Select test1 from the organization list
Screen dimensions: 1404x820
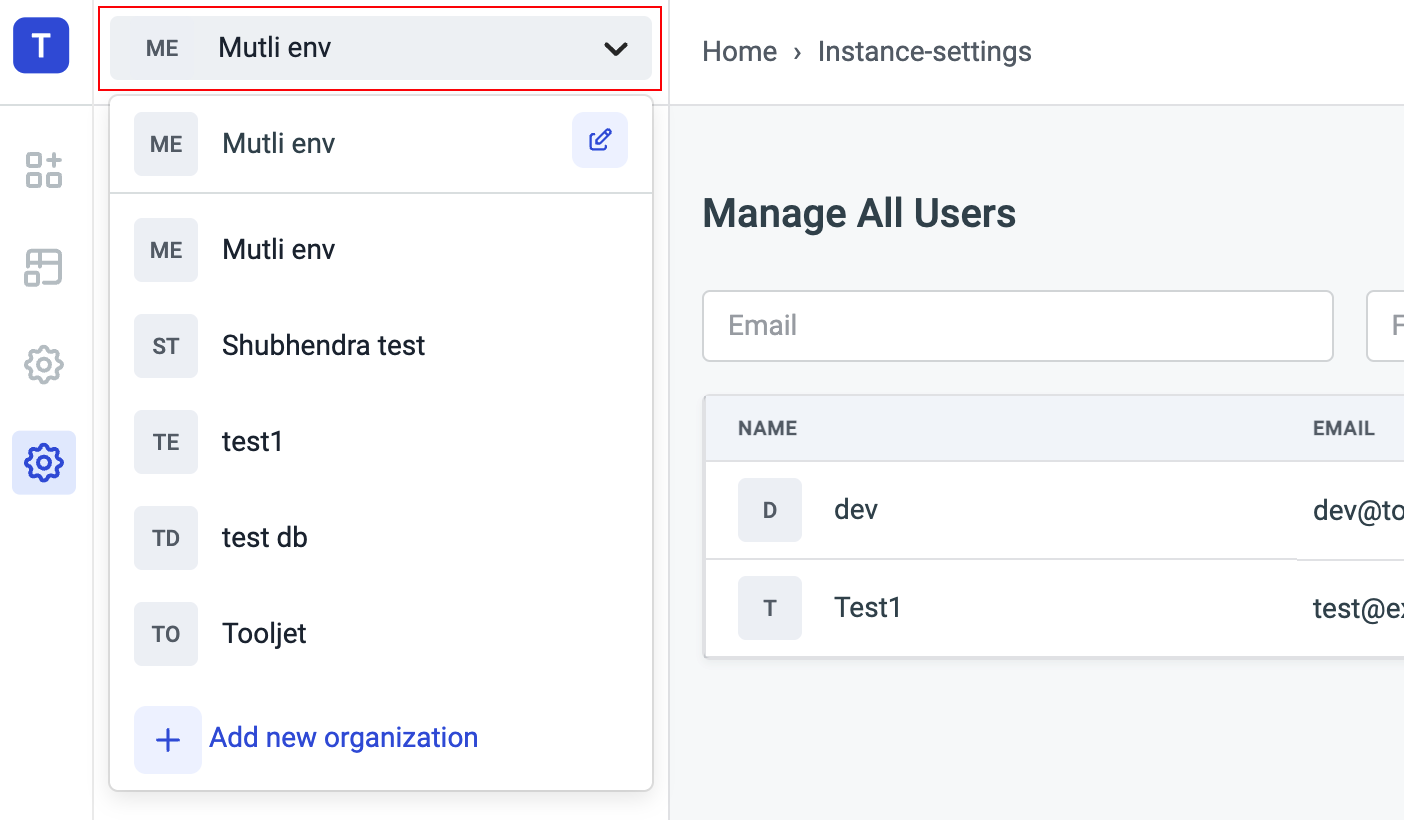252,442
